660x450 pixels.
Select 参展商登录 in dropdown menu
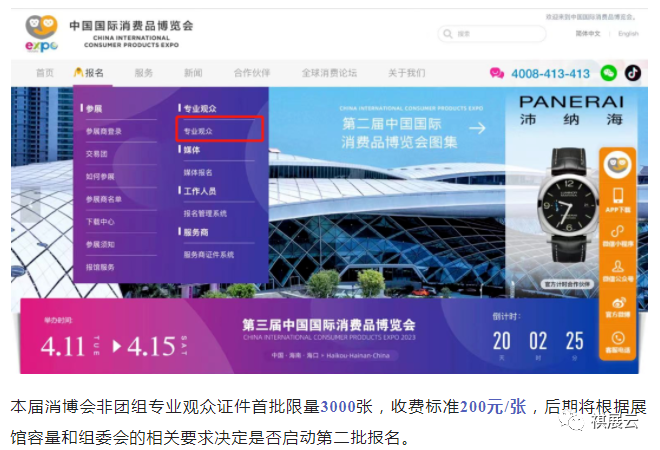click(104, 131)
